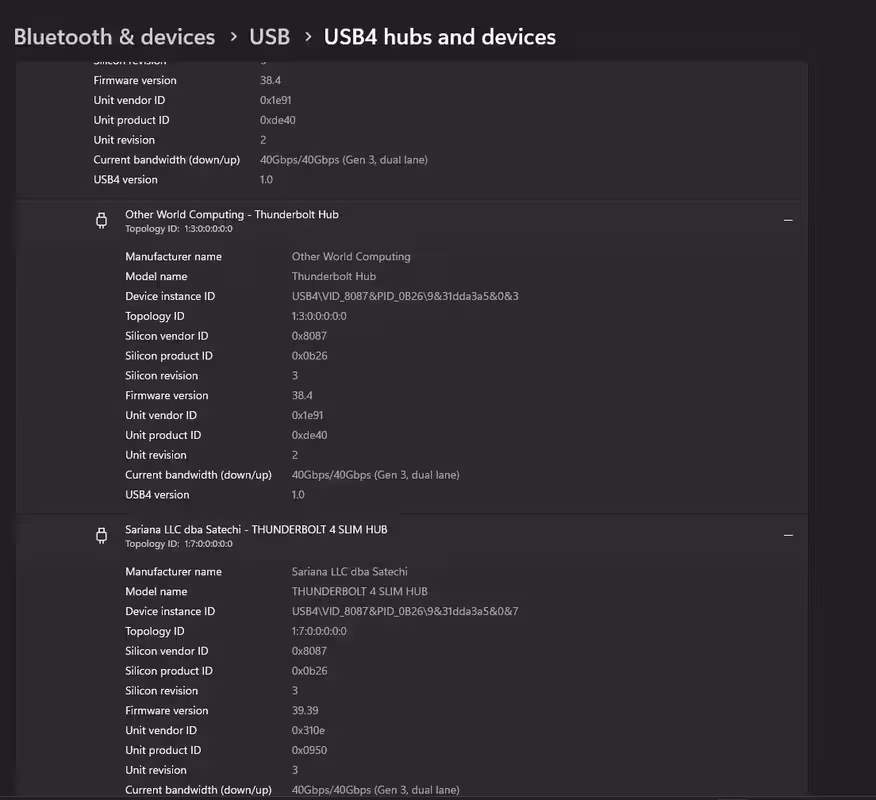Screen dimensions: 876x800
Task: Click the OWC Topology ID value 1:3:0:0:0:0:0
Action: 319,316
